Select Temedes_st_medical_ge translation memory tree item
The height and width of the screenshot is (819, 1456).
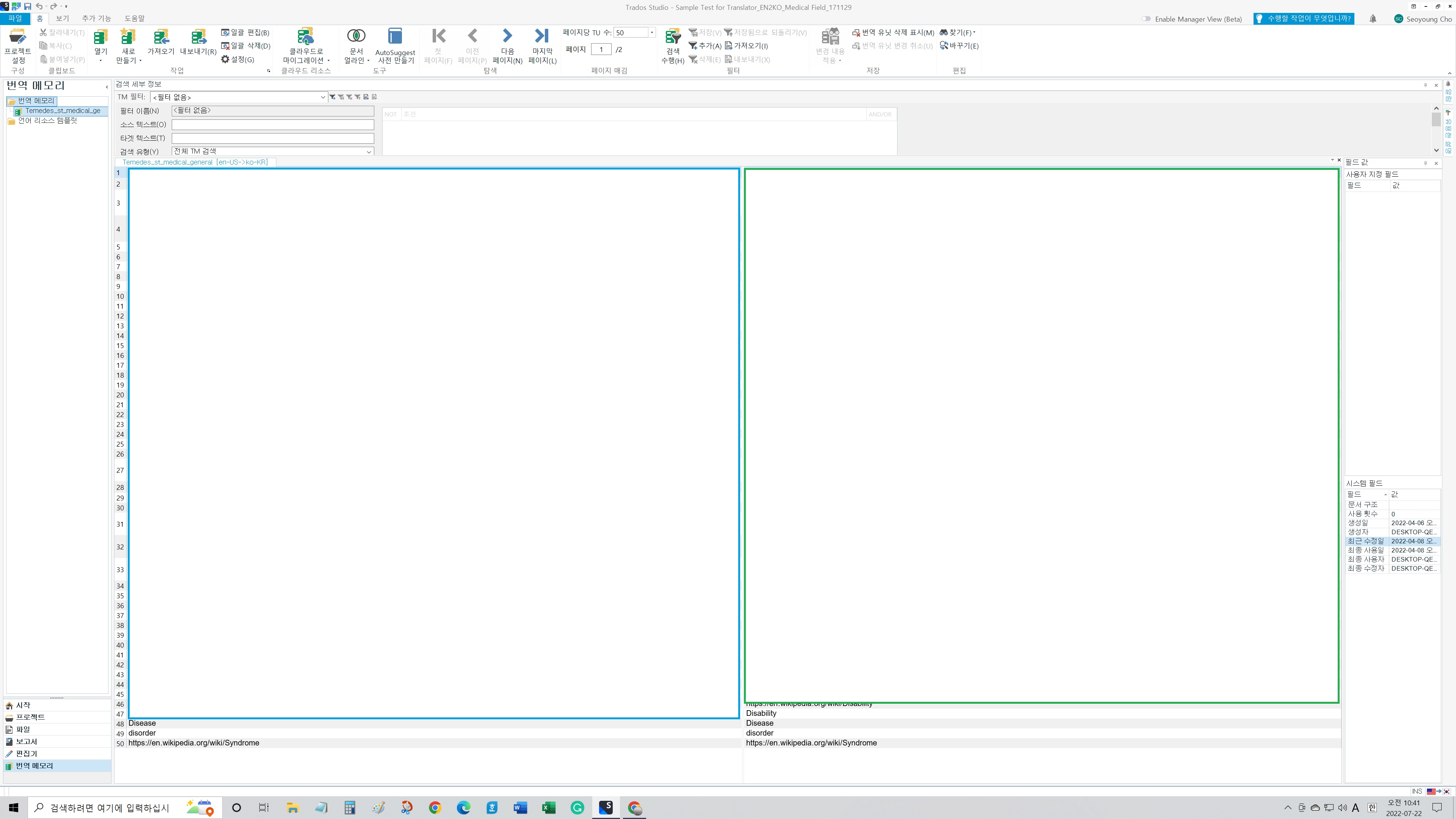coord(62,111)
